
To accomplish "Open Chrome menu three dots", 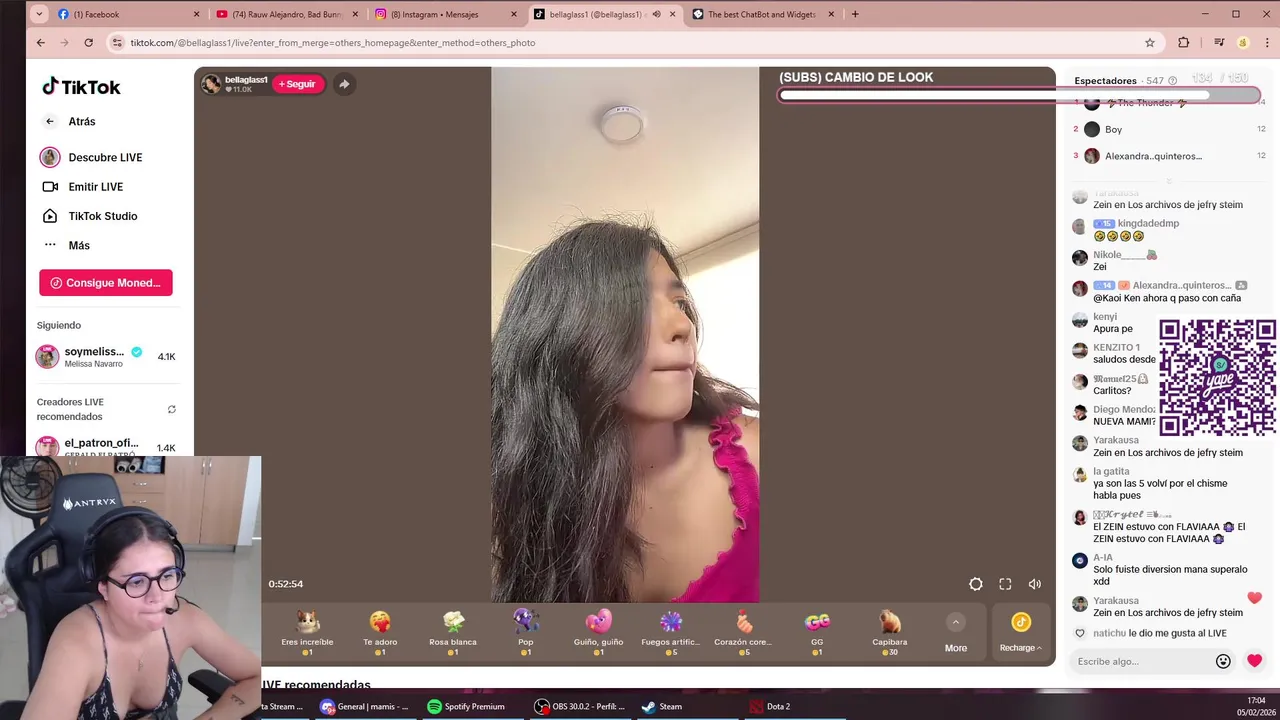I will (x=1267, y=43).
